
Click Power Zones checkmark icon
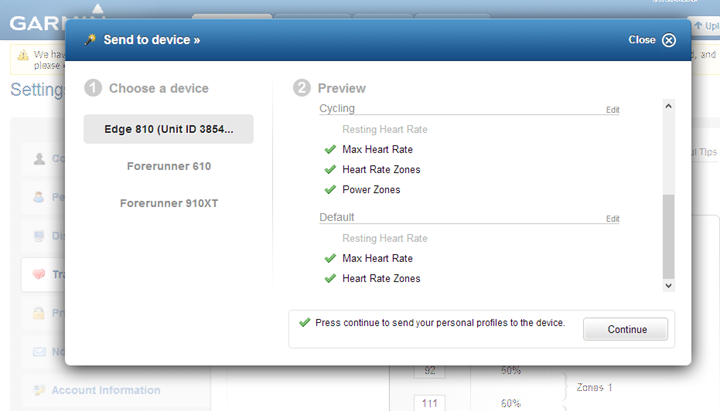330,190
